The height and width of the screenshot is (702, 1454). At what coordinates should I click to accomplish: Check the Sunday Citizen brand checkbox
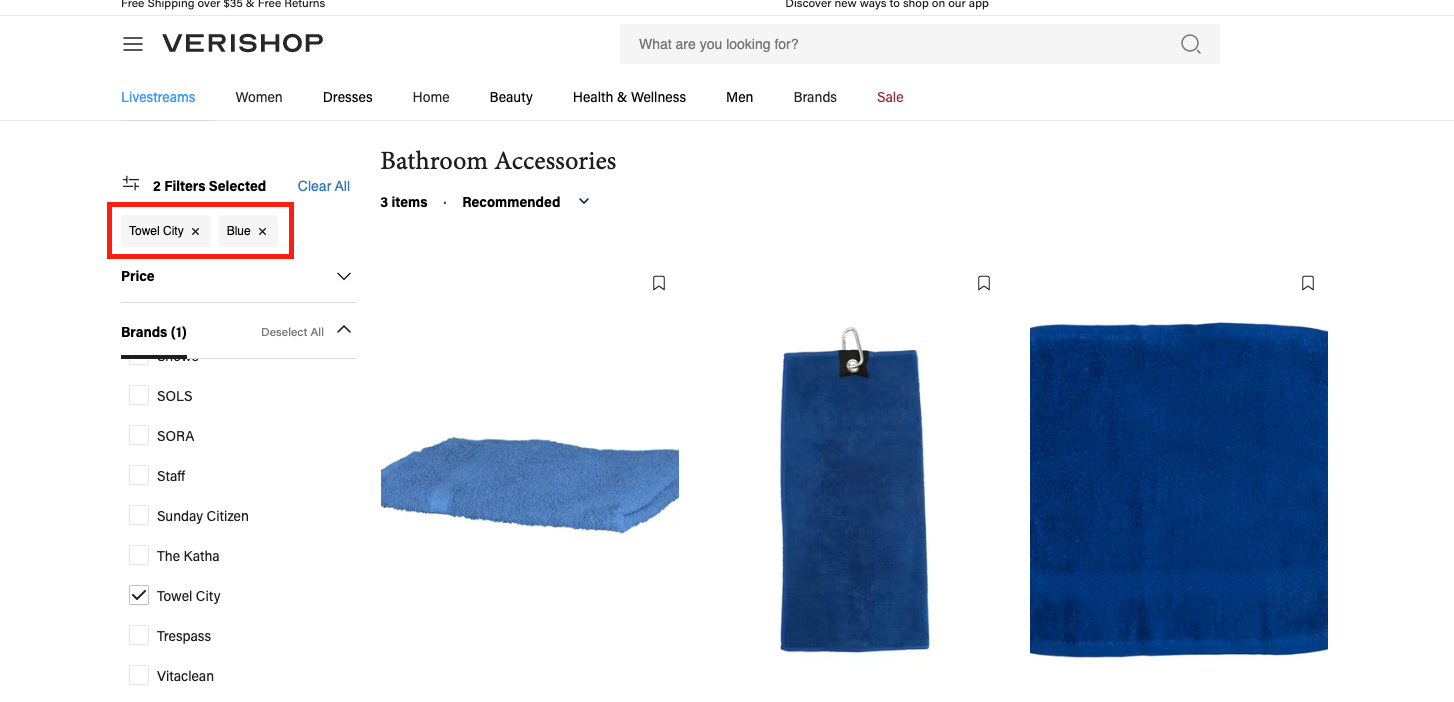tap(139, 515)
